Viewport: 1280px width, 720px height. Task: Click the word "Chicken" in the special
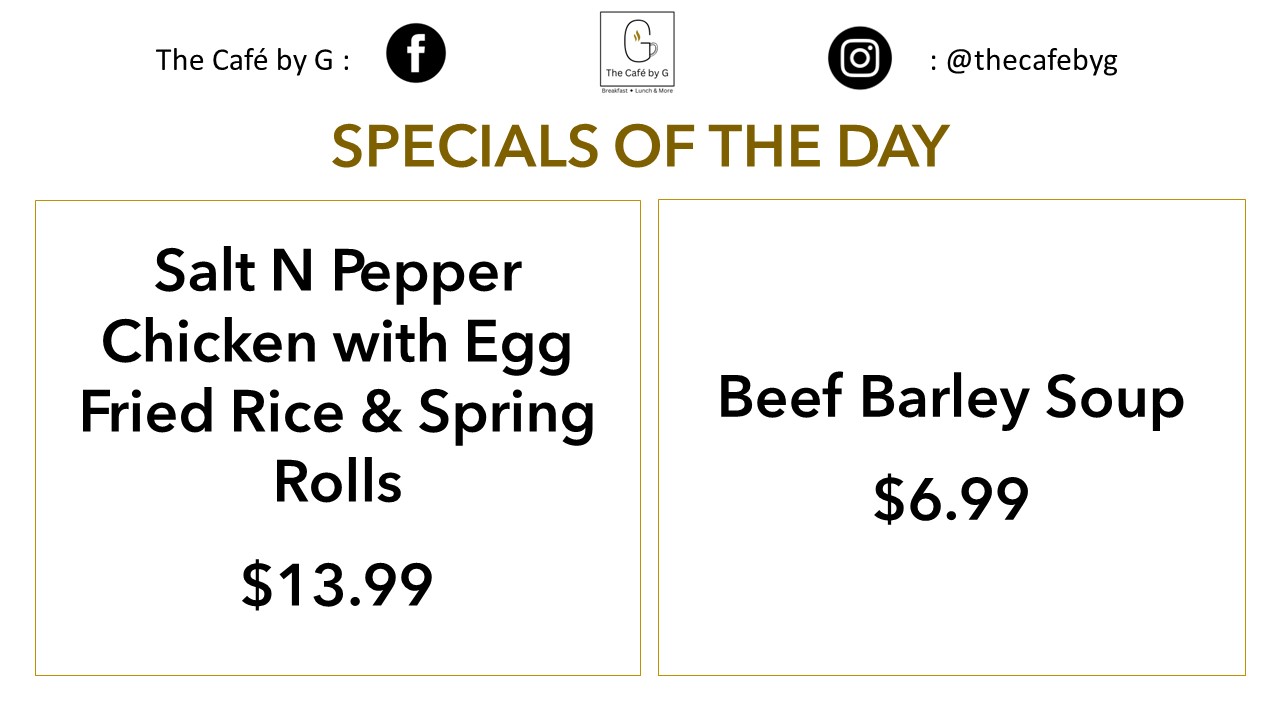click(209, 341)
